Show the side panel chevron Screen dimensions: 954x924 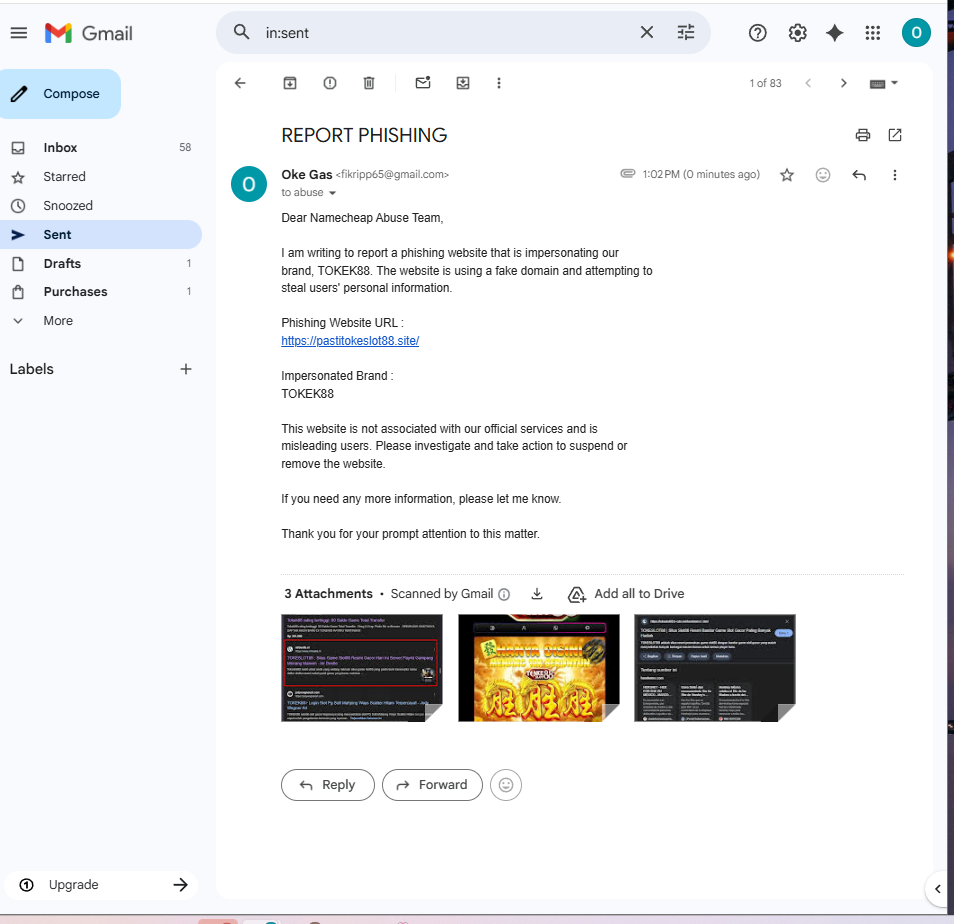[938, 889]
